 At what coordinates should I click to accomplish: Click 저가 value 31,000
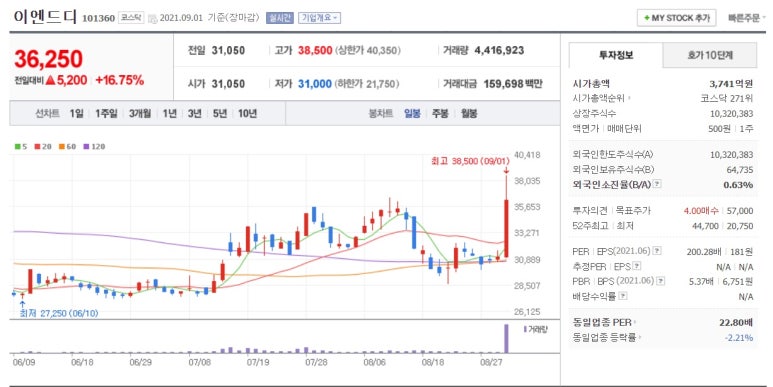(x=315, y=84)
